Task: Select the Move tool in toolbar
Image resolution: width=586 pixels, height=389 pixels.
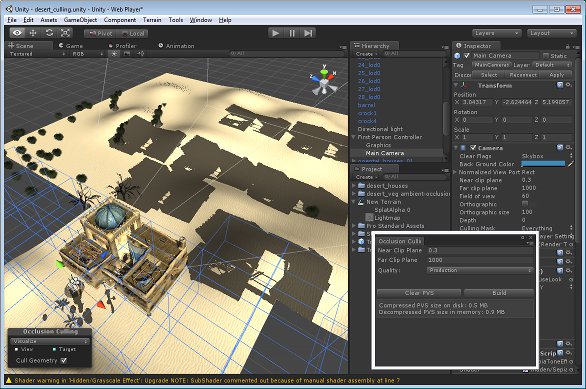Action: (x=33, y=33)
